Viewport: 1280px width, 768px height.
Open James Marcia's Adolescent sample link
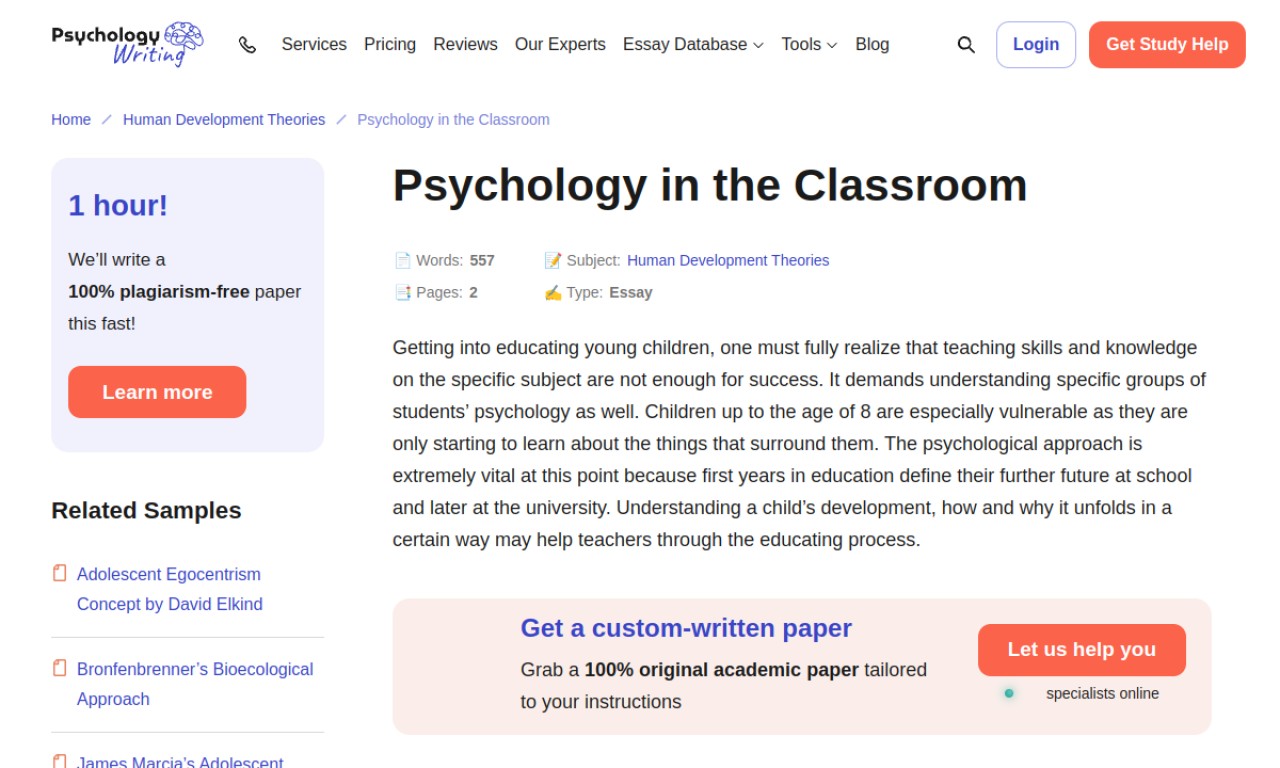(180, 761)
